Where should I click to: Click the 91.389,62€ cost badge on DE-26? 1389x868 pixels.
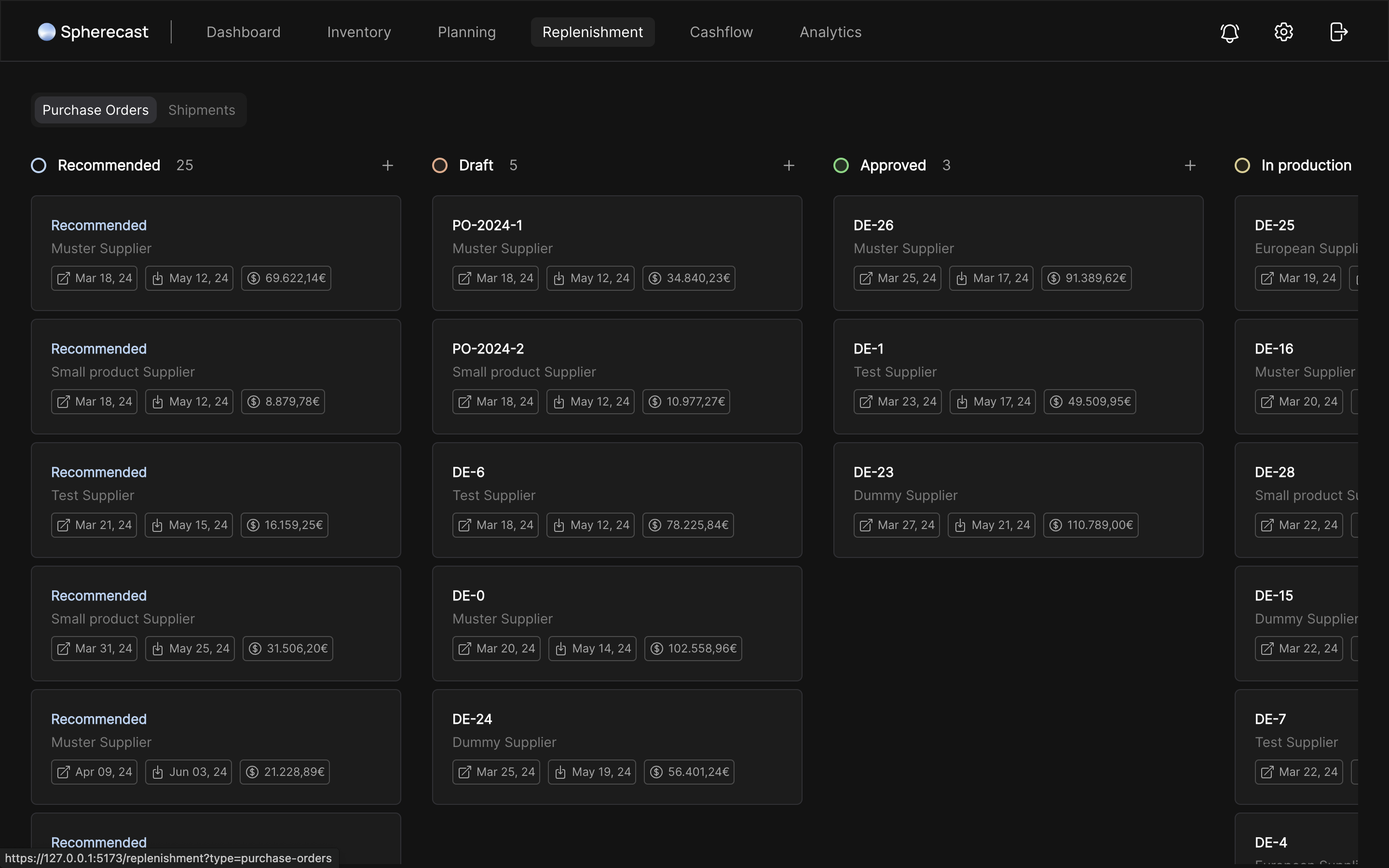tap(1086, 278)
